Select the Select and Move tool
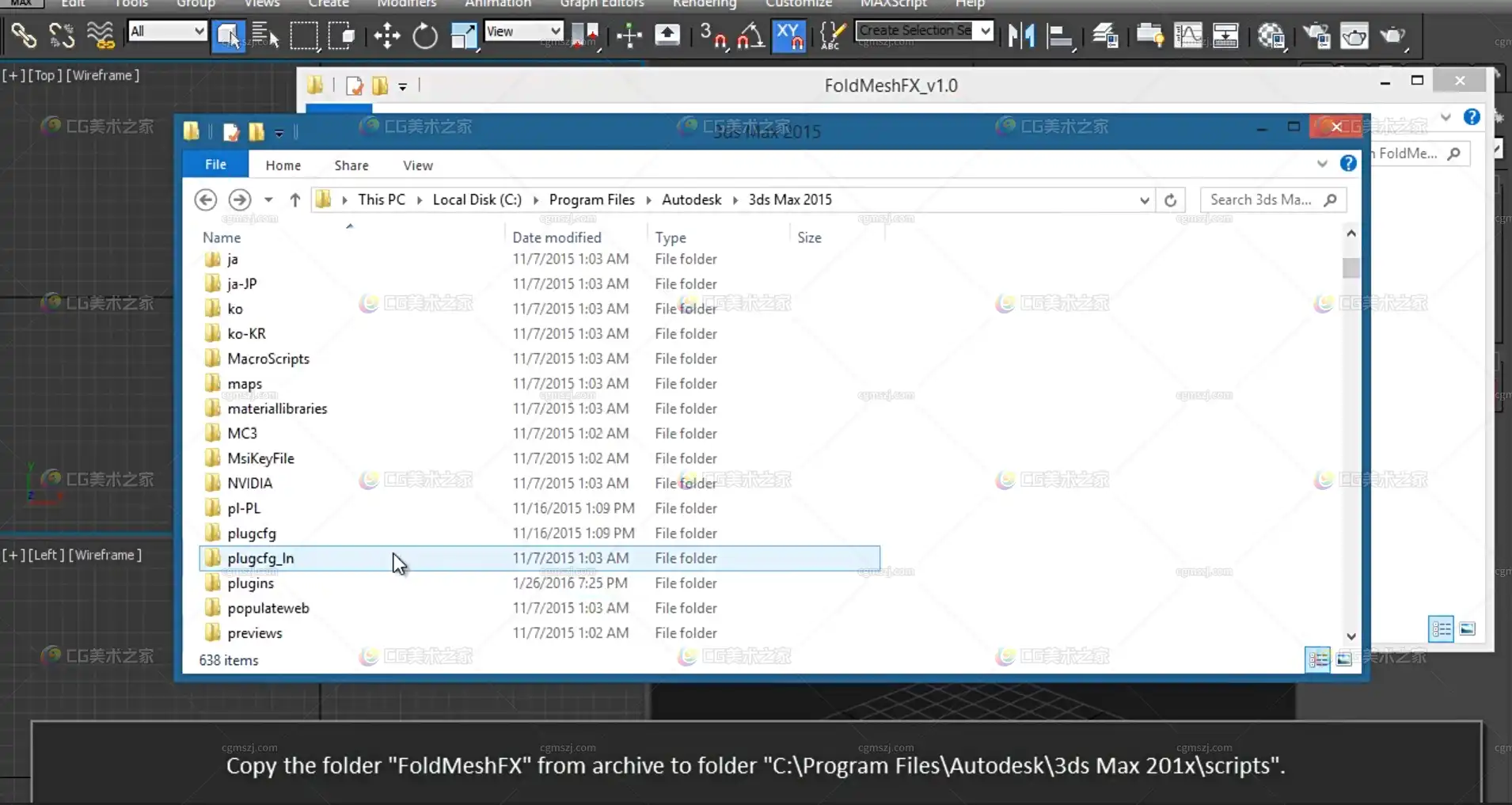This screenshot has height=805, width=1512. click(x=387, y=36)
